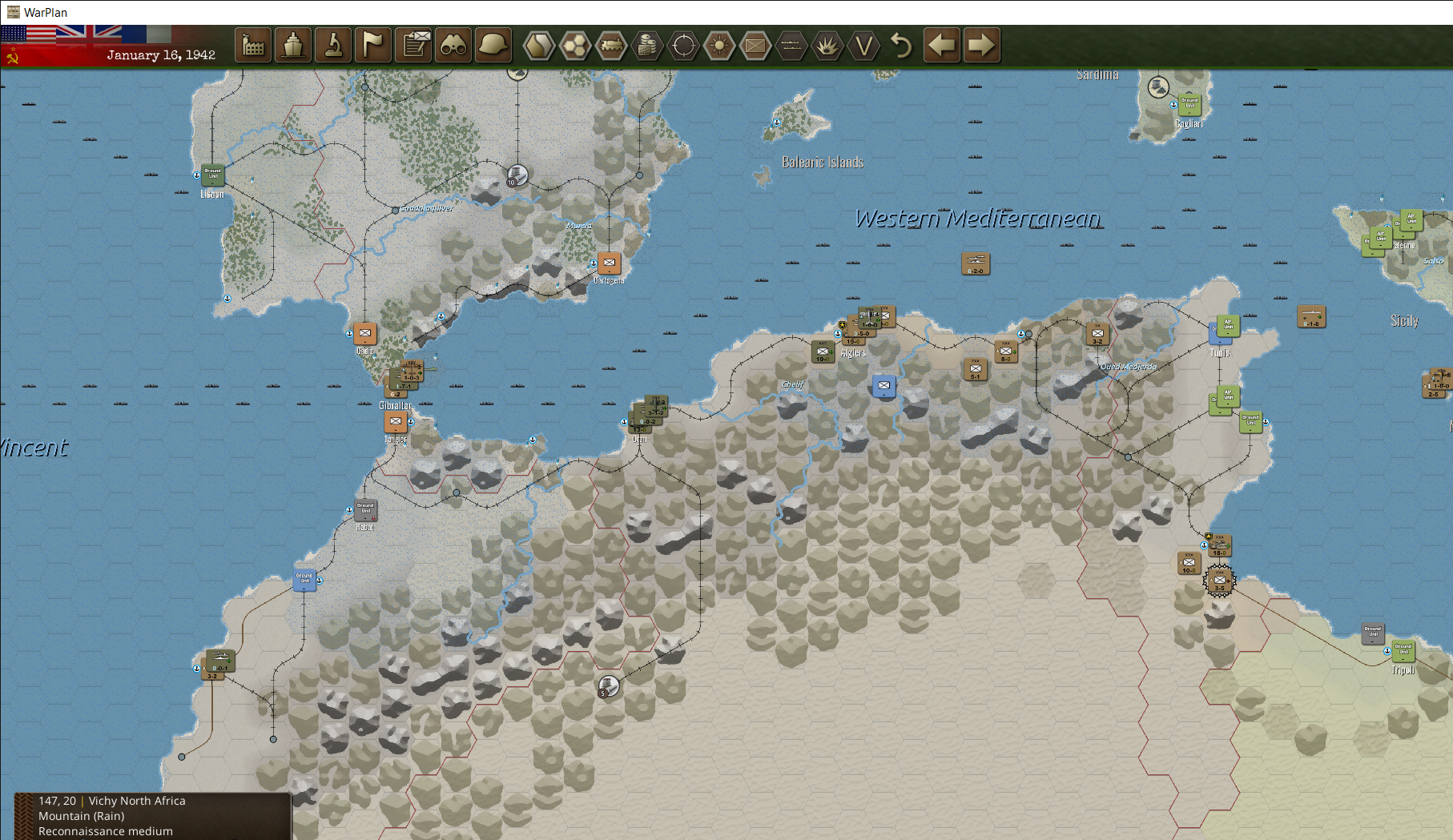This screenshot has width=1453, height=840.
Task: Open the helmet units list
Action: 493,46
